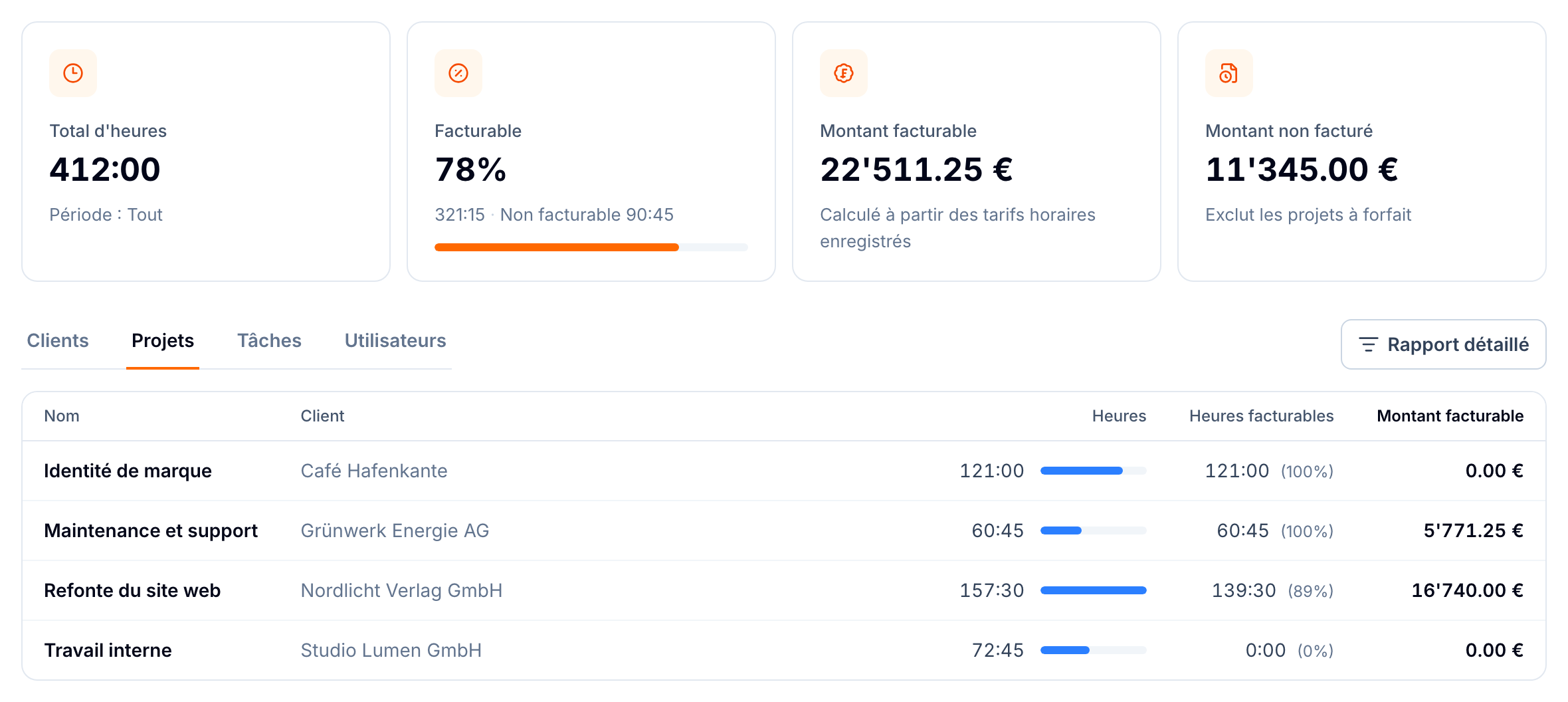
Task: Click the percent icon on Facturable card
Action: click(x=458, y=73)
